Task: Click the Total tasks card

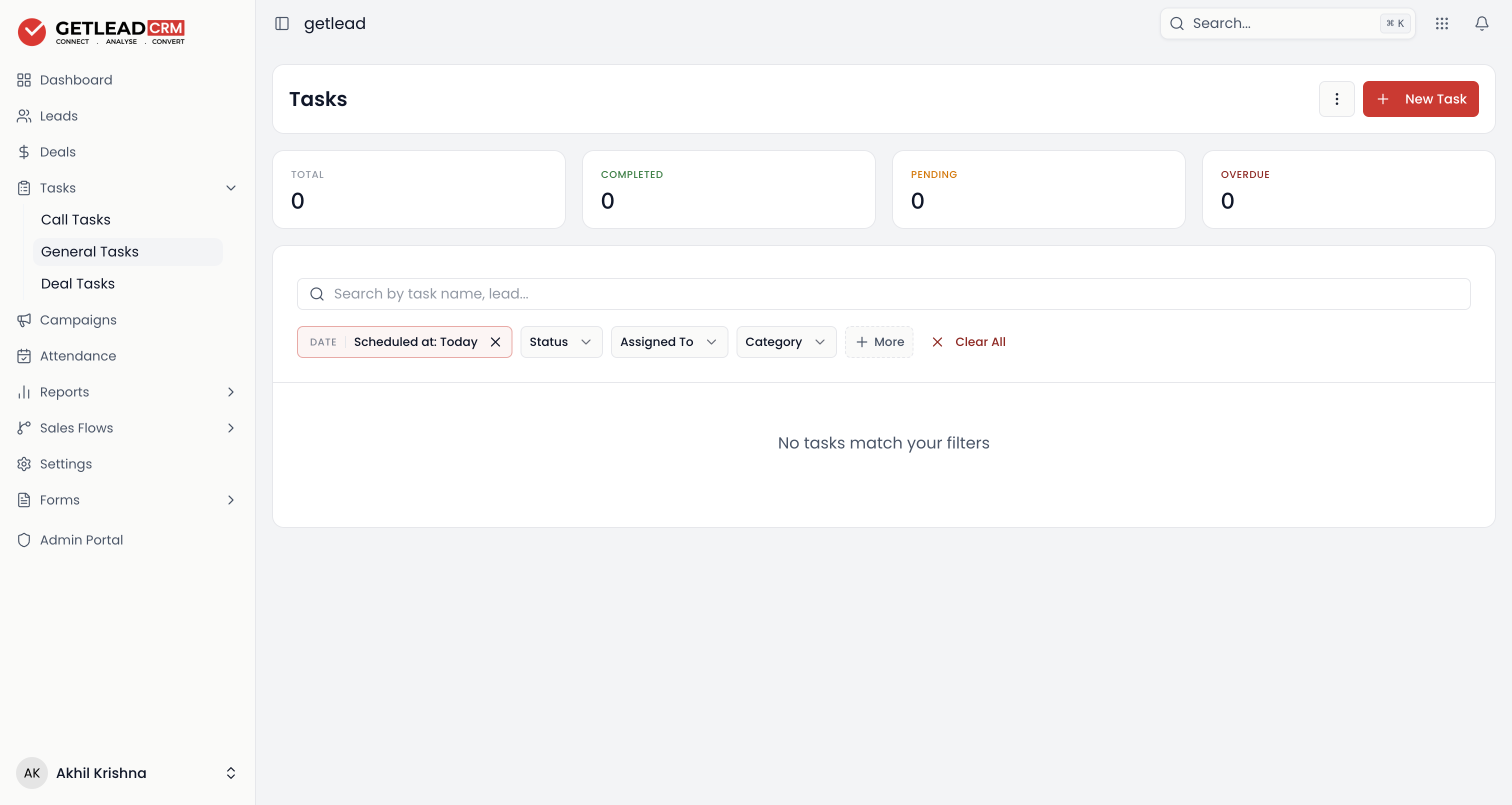Action: tap(419, 189)
